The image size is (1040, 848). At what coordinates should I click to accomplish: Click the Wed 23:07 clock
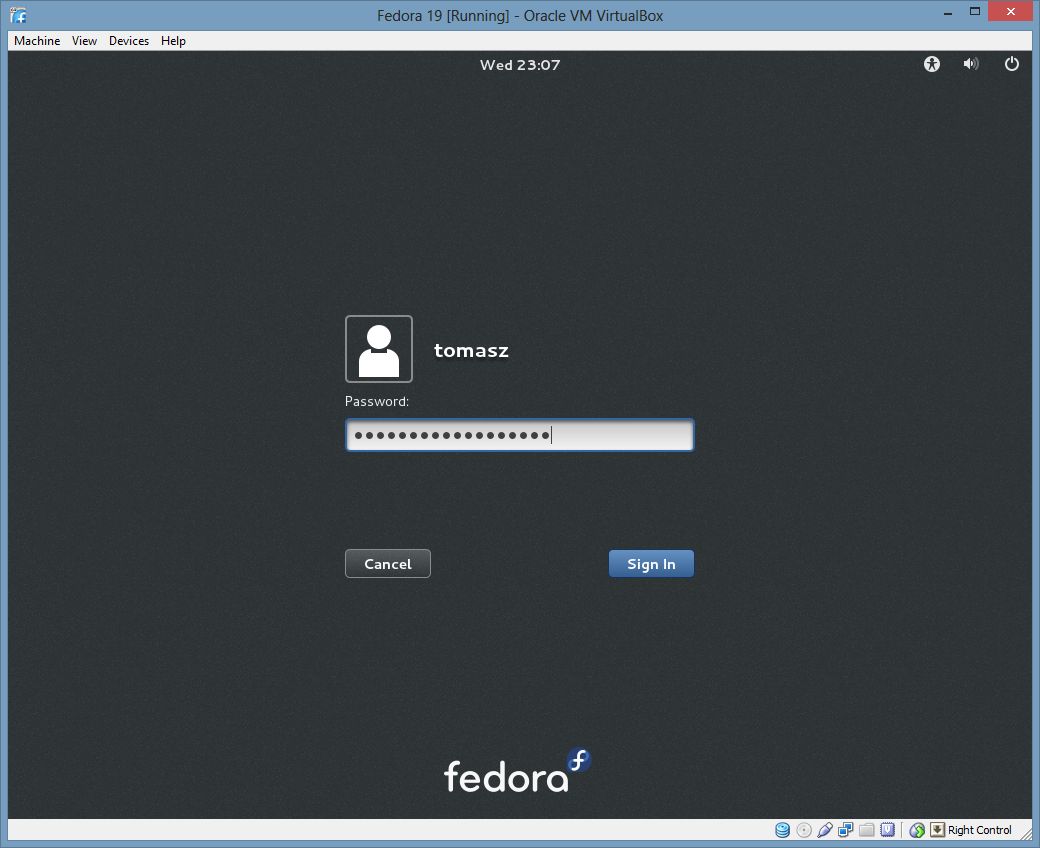[520, 65]
